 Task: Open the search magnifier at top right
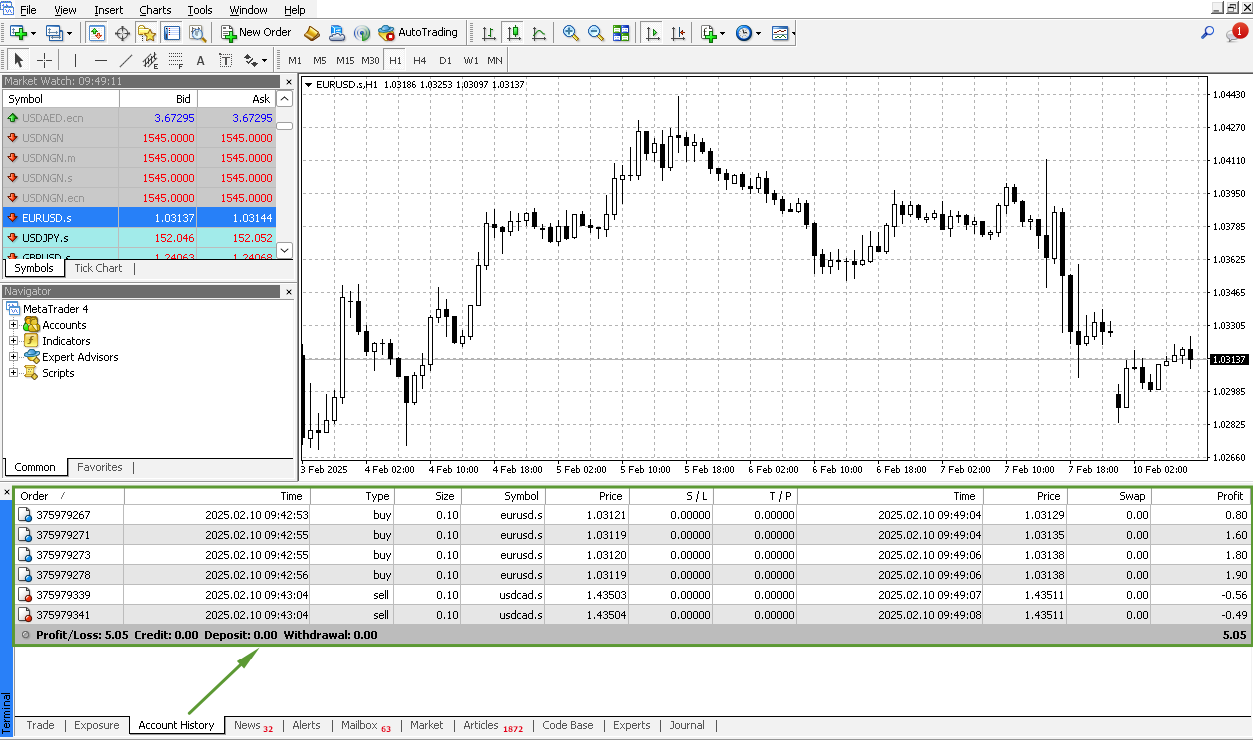point(1208,33)
